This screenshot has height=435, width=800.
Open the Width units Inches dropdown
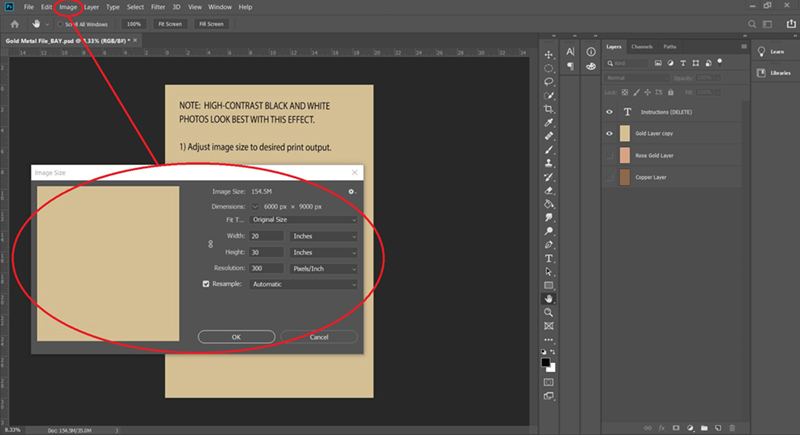click(x=323, y=236)
